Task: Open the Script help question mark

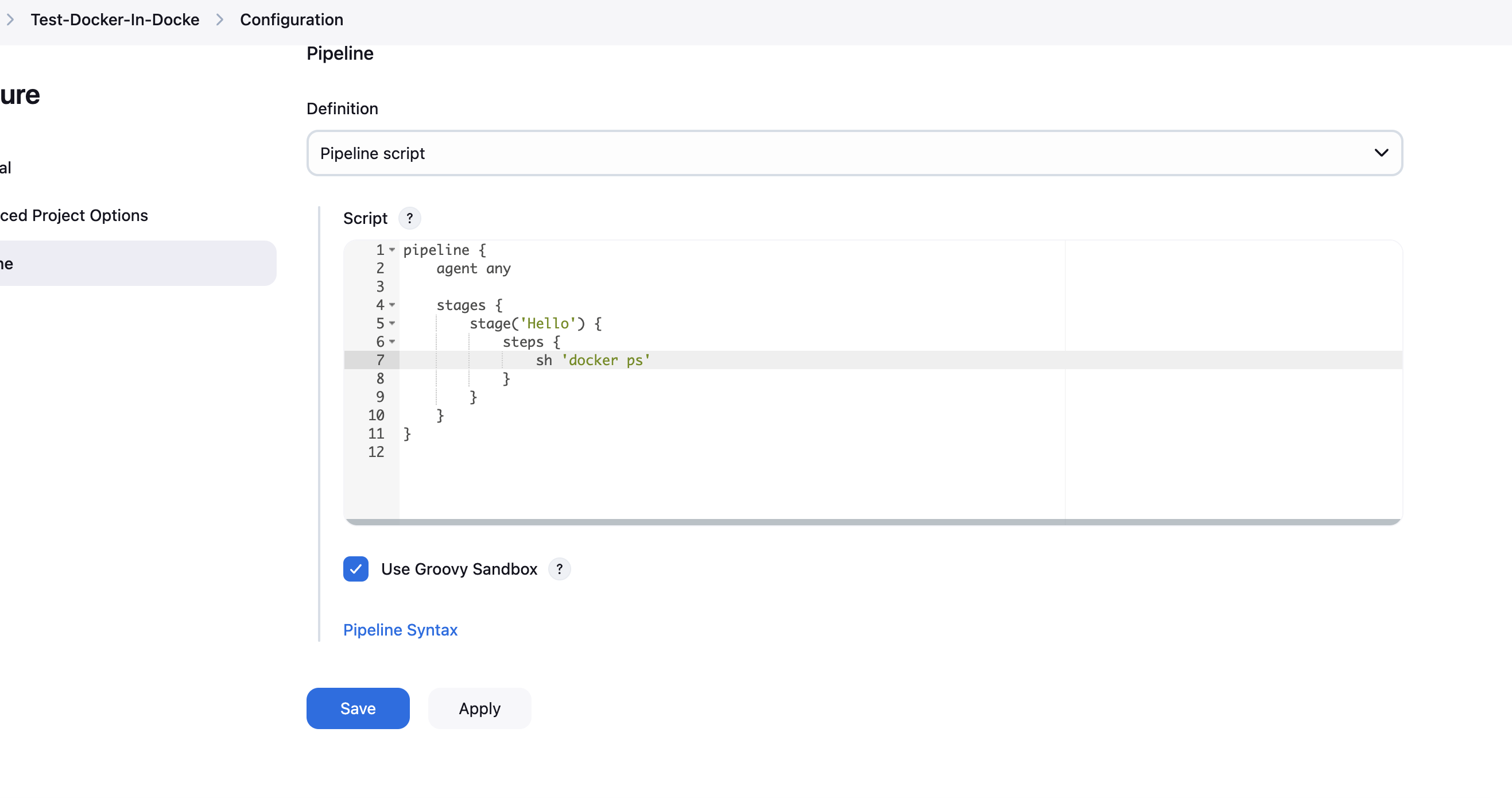Action: [x=409, y=218]
